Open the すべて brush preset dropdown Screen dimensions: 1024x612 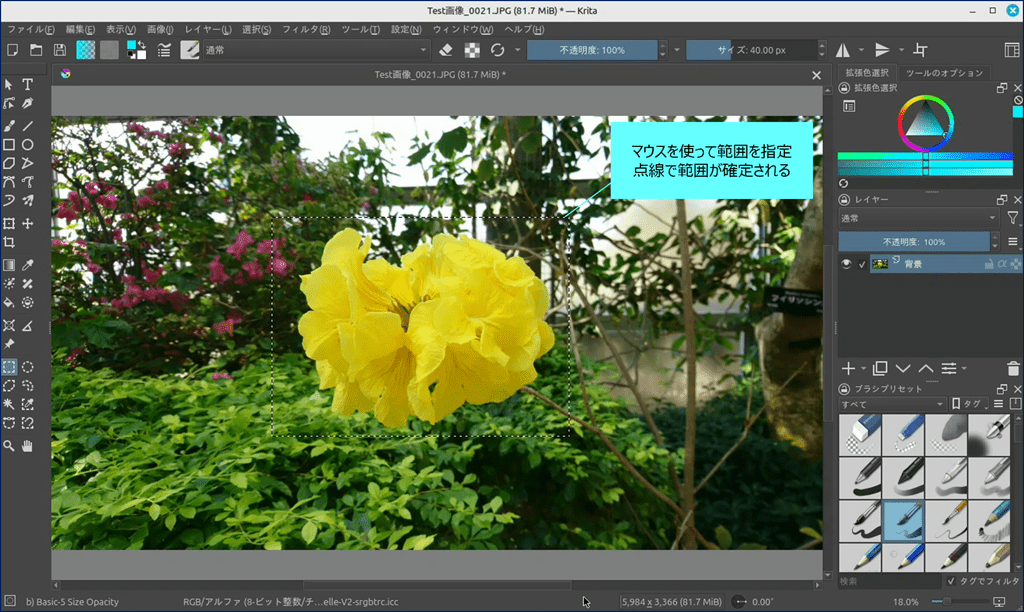tap(892, 404)
